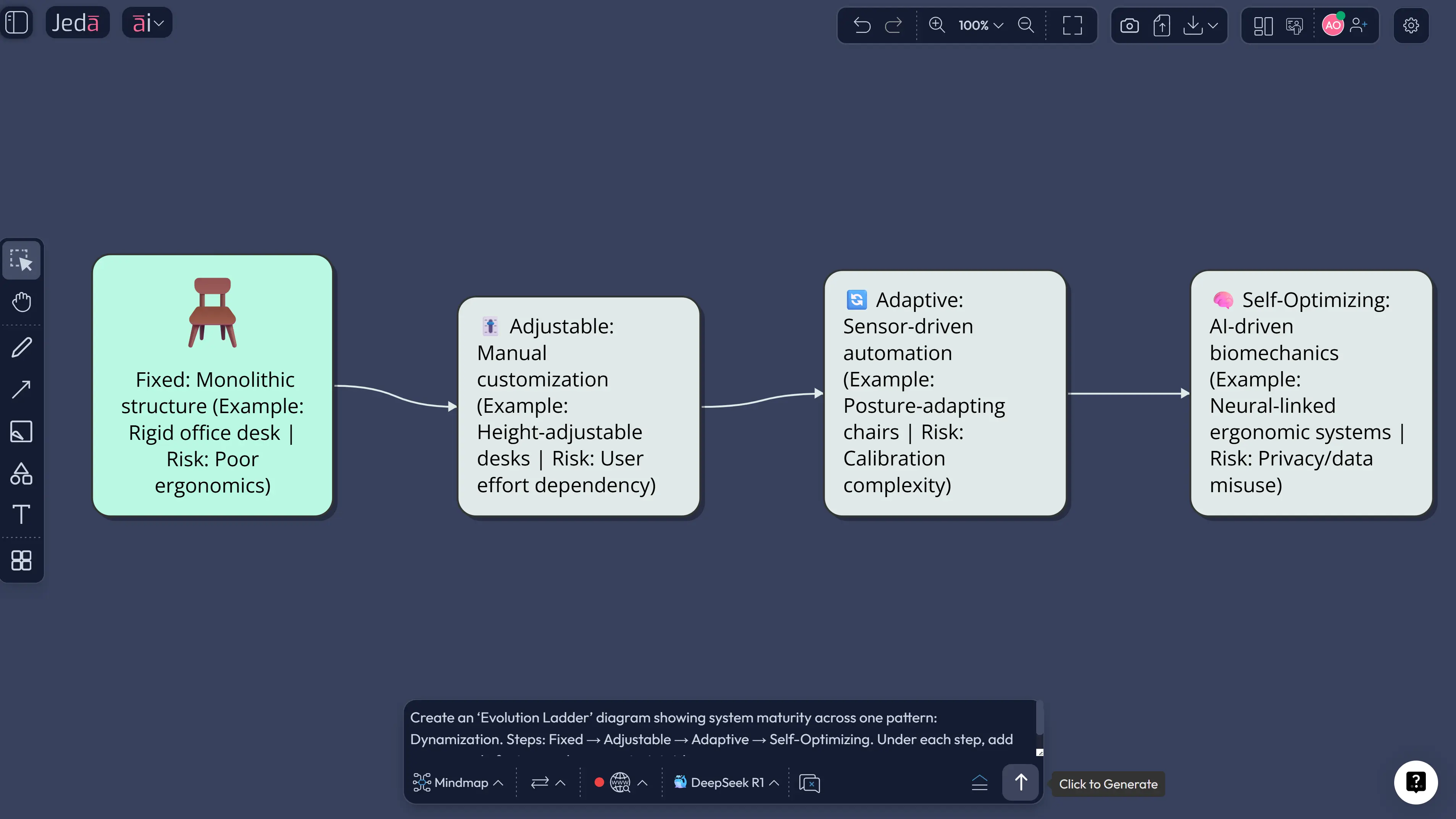
Task: Activate the text tool
Action: (22, 514)
